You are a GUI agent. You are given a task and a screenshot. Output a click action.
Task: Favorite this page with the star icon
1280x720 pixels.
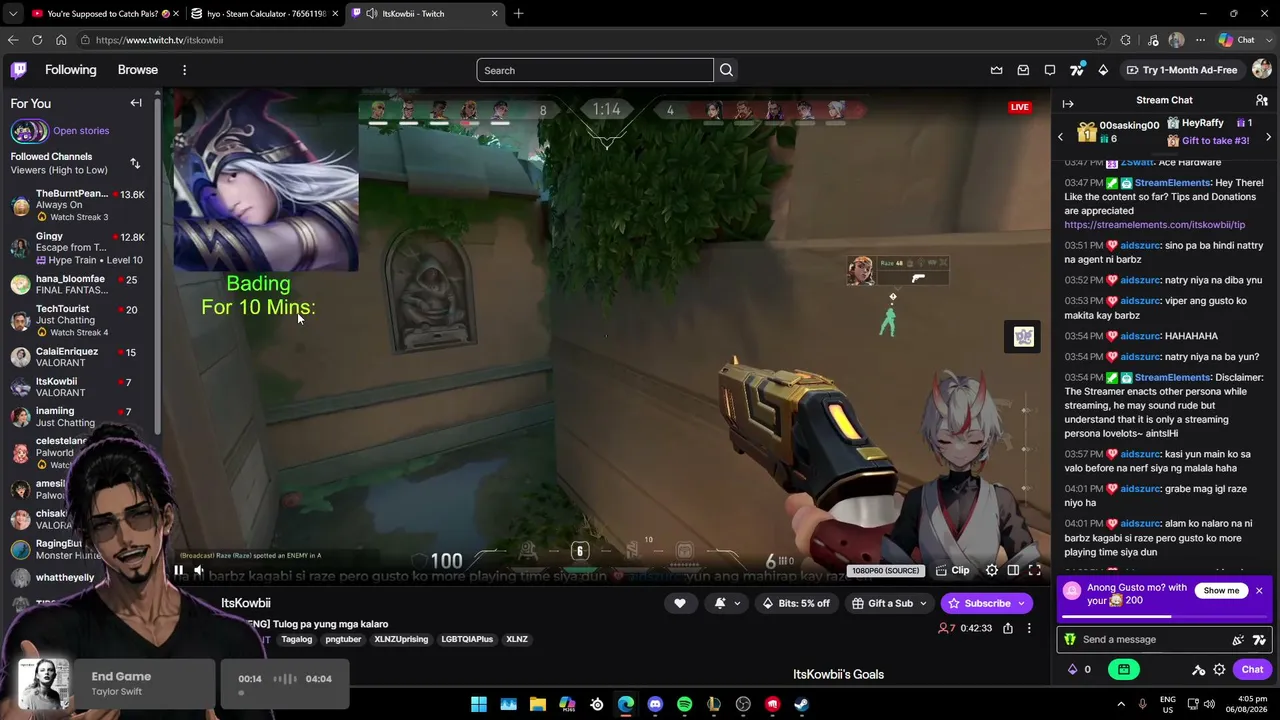coord(1101,40)
